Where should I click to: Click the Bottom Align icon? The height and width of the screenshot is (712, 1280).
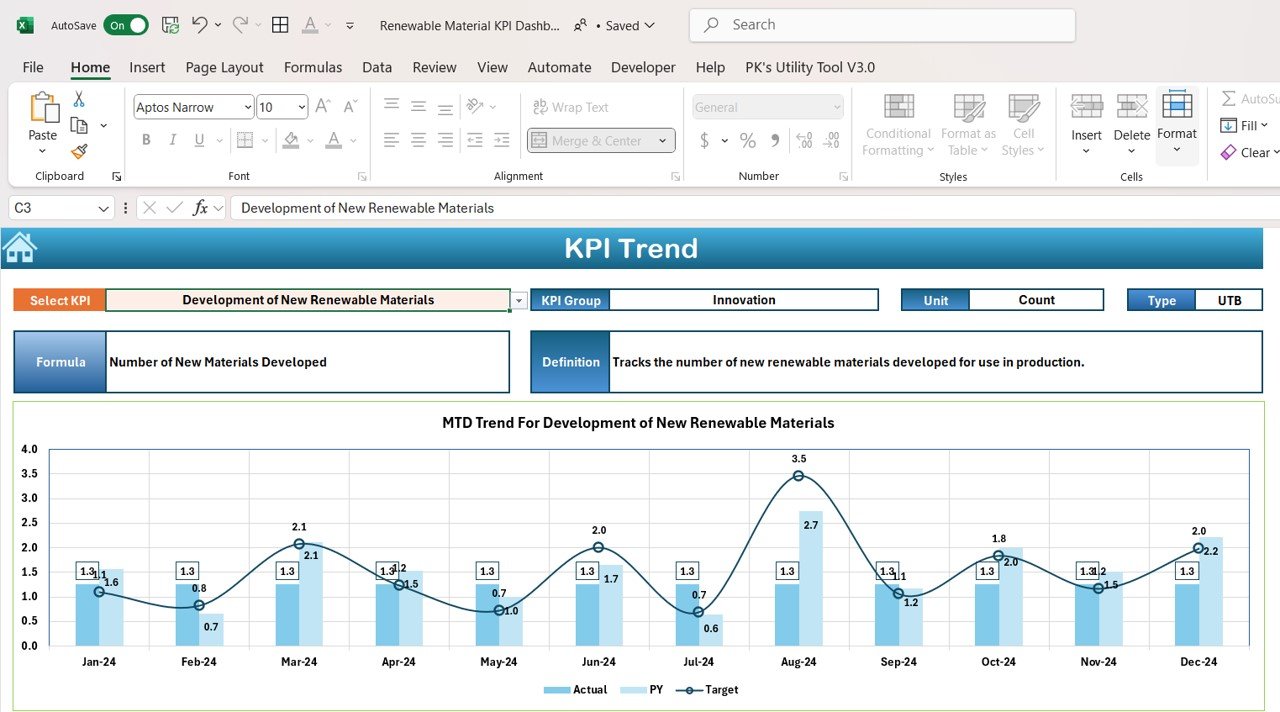(446, 106)
